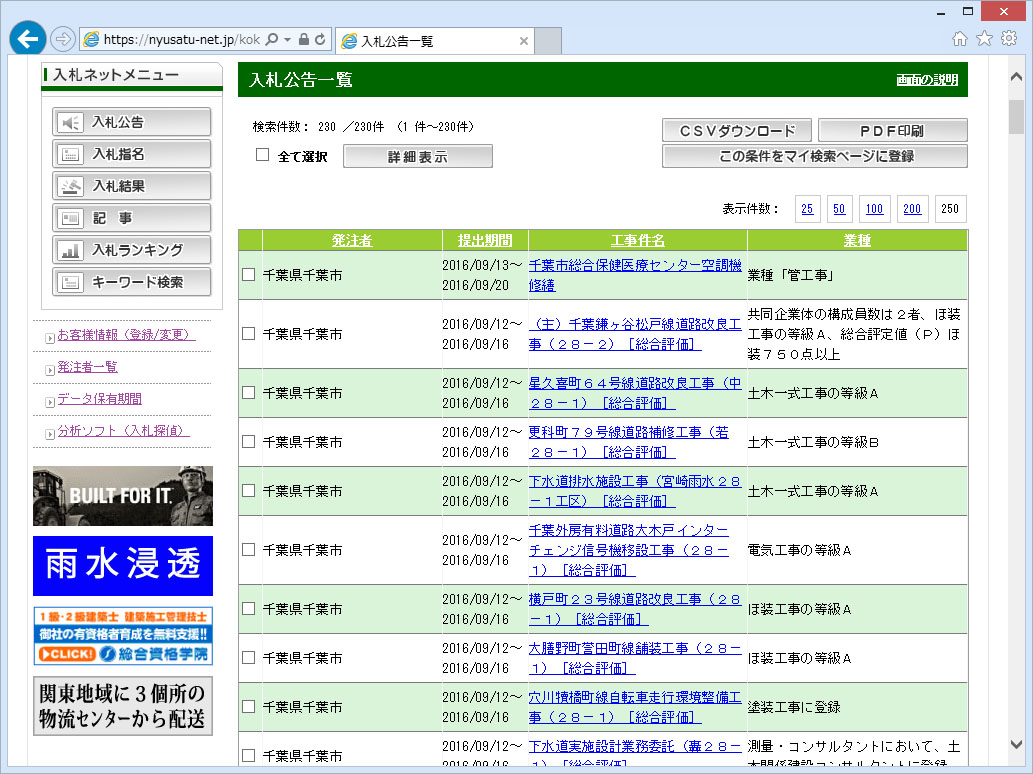Click the vertical scrollbar thumb
The height and width of the screenshot is (774, 1033).
pos(1016,116)
